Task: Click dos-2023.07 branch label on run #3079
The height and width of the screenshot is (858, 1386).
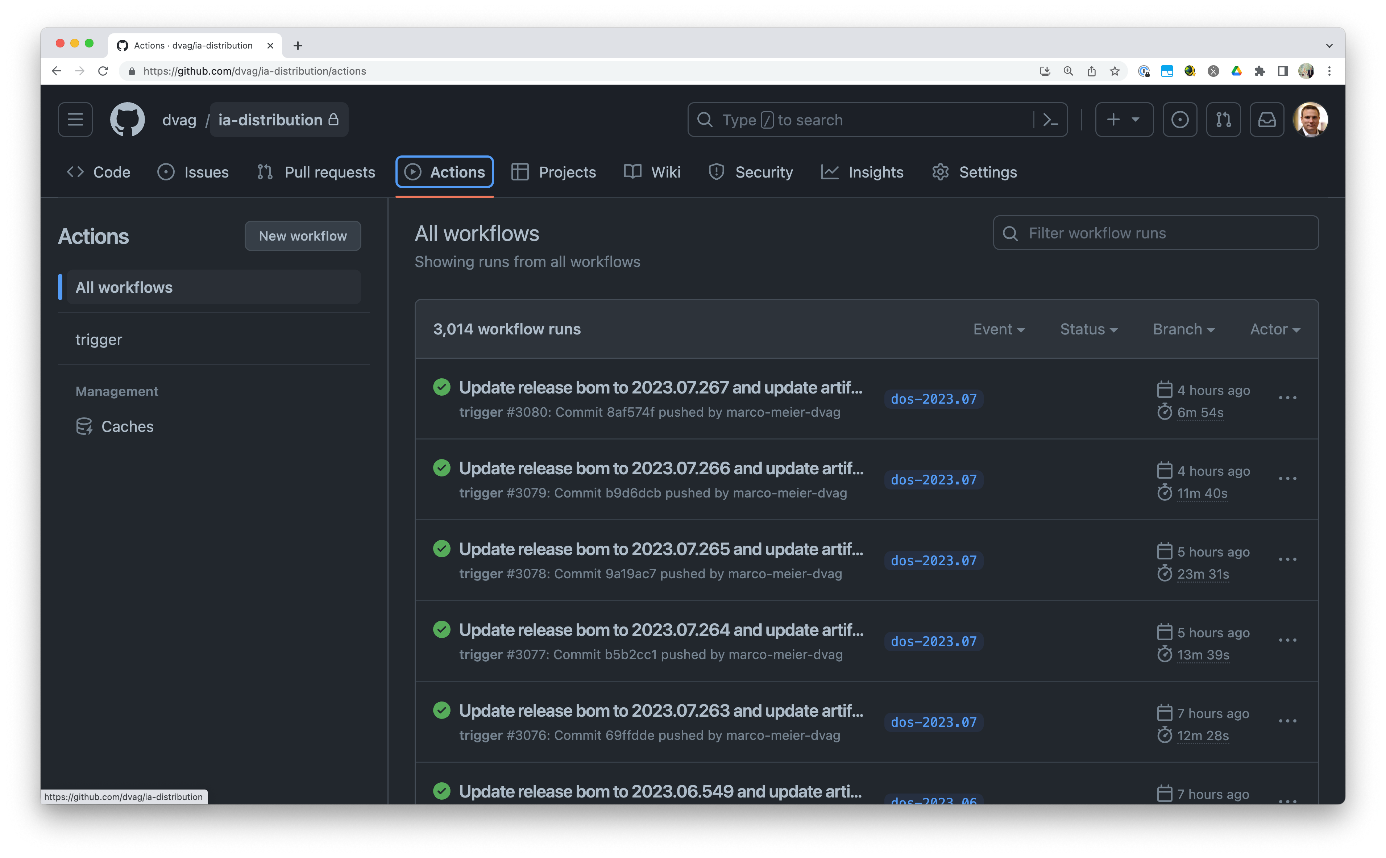Action: (x=934, y=480)
